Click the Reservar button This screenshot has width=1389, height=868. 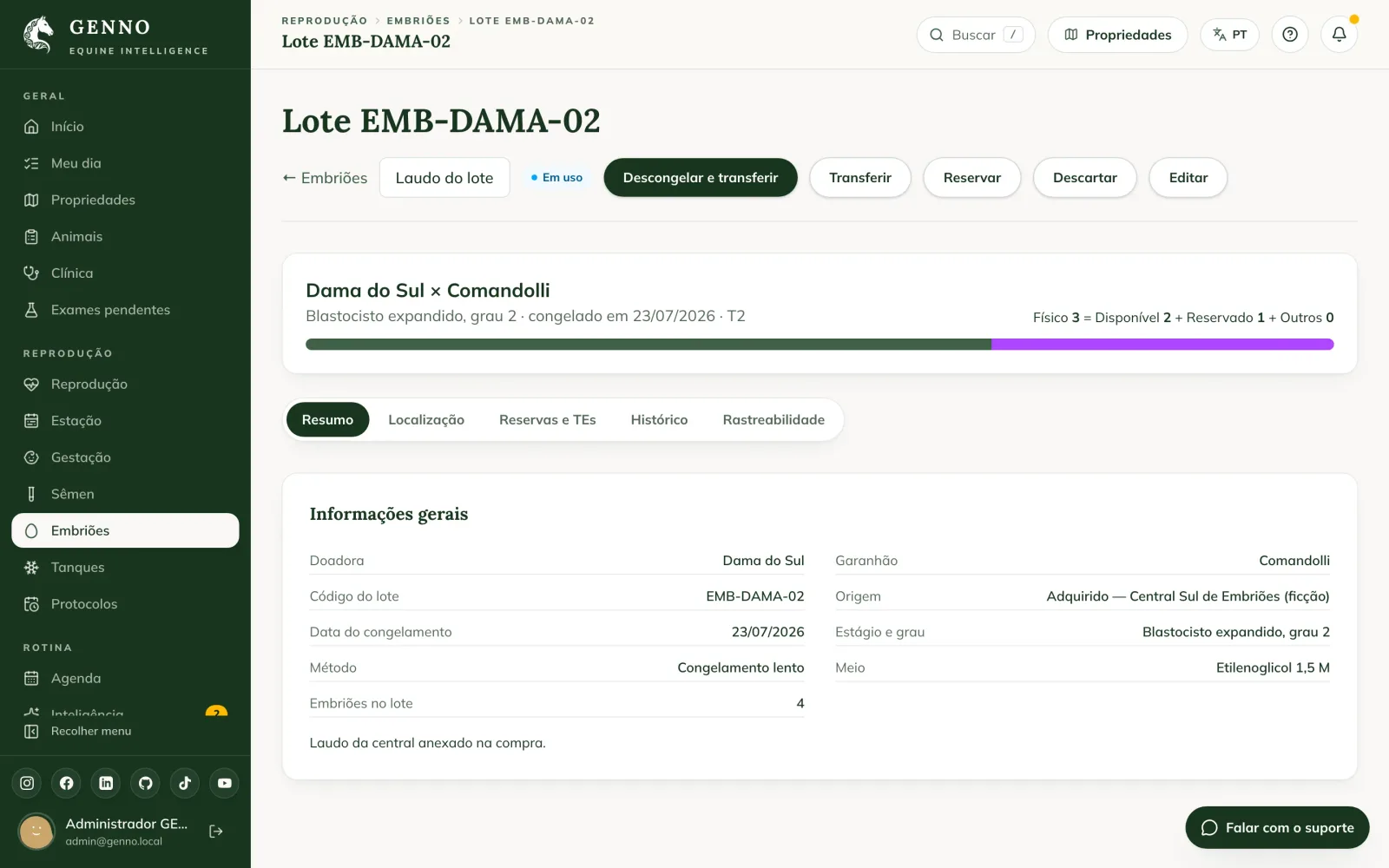[x=972, y=178]
